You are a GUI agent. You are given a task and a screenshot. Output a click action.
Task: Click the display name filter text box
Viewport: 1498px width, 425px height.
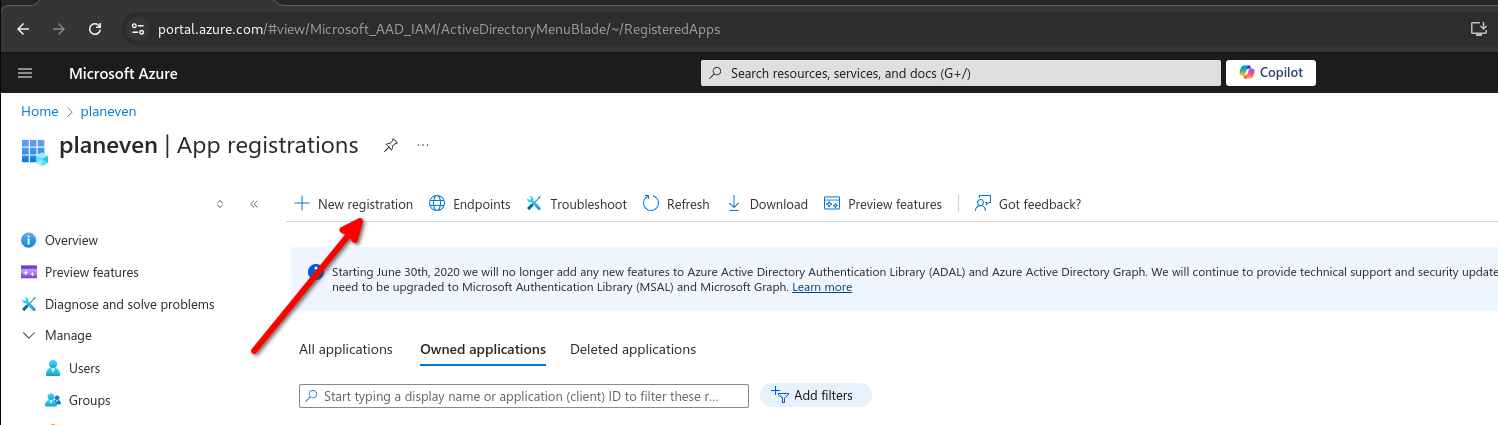524,396
